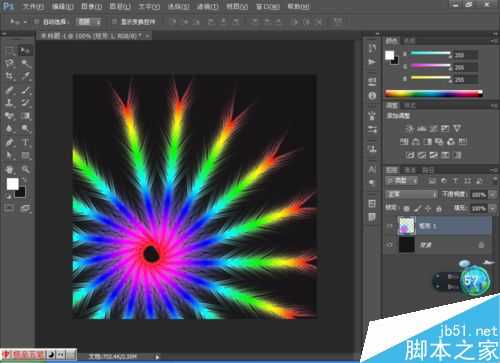Select the Healing Brush tool
Viewport: 500px width, 363px height.
click(9, 90)
